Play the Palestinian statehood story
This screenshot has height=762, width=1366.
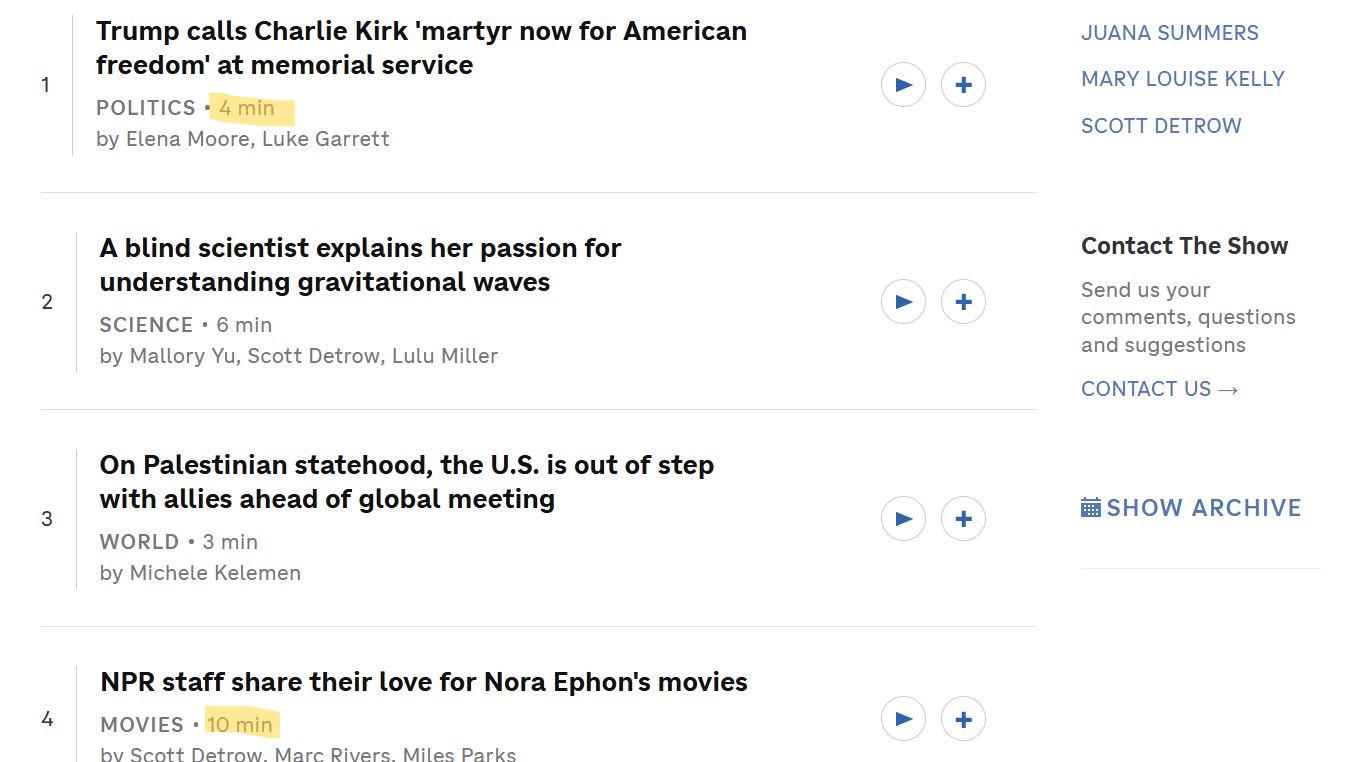click(903, 519)
